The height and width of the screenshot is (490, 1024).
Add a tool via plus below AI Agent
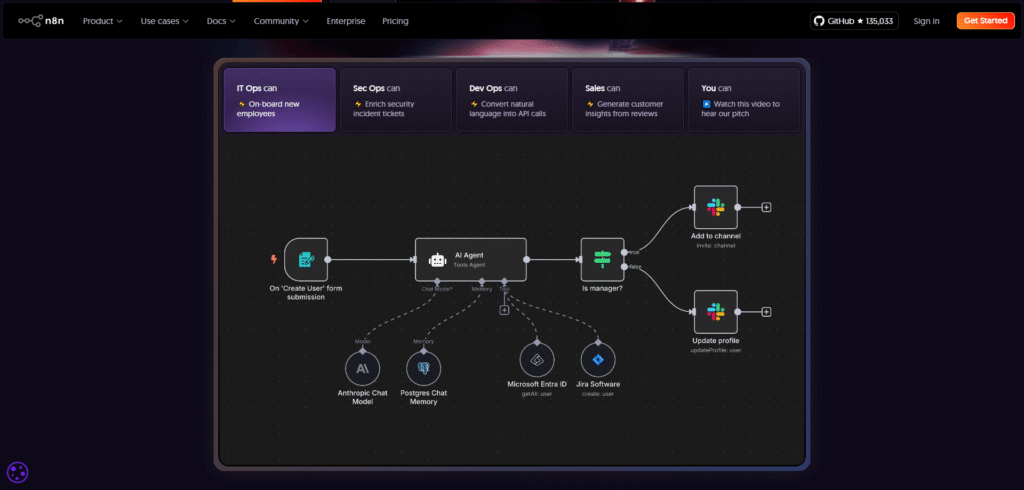[504, 310]
